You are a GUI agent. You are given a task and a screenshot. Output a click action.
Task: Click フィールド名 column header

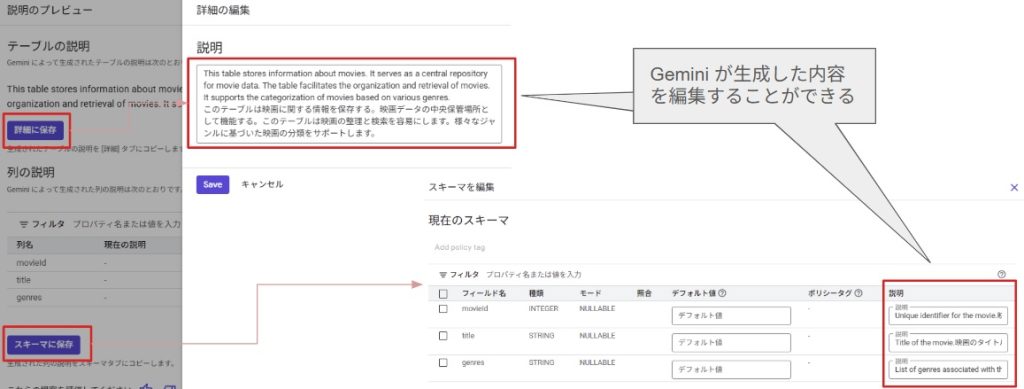(484, 294)
